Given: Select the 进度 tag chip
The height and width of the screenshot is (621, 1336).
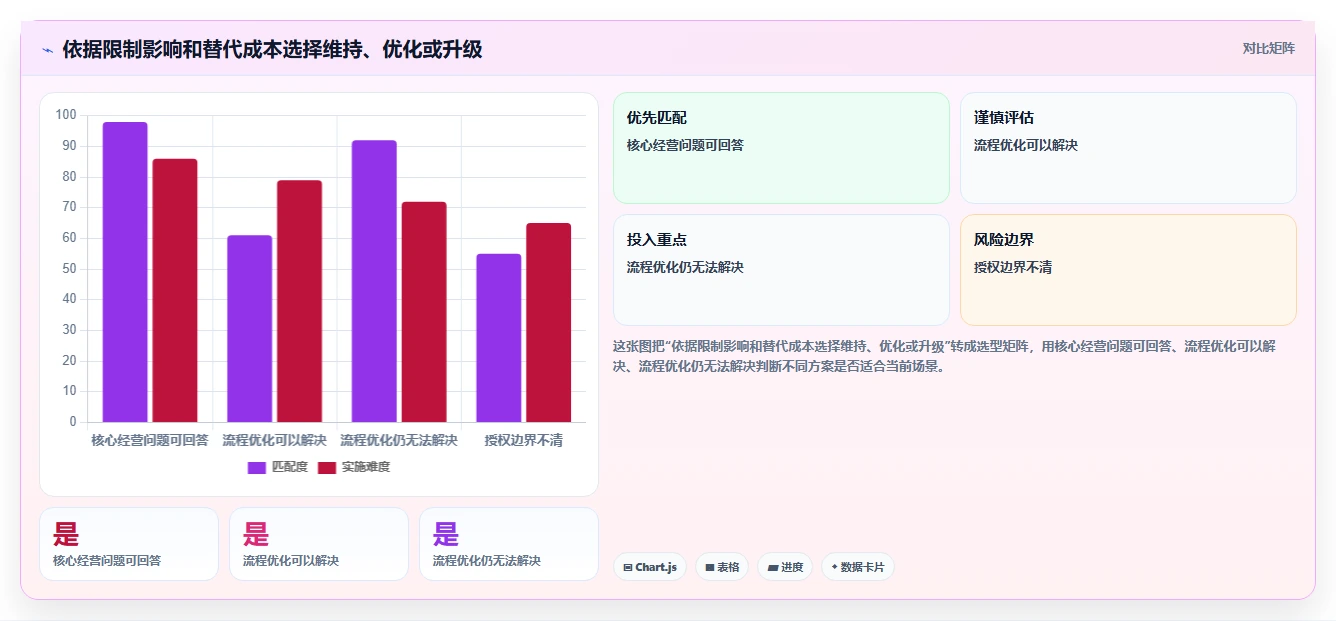Looking at the screenshot, I should click(x=785, y=567).
